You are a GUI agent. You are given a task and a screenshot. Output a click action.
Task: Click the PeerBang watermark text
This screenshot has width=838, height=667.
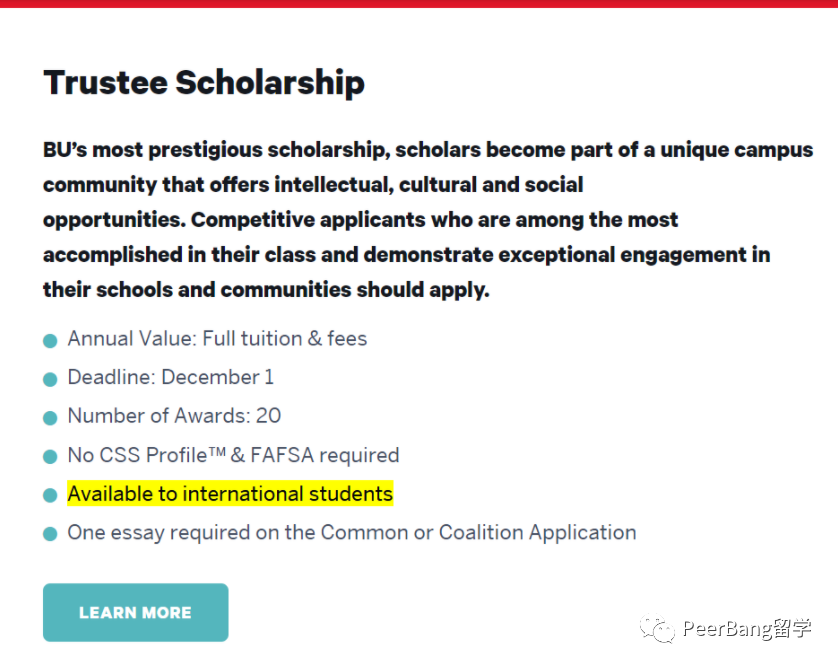[x=747, y=629]
